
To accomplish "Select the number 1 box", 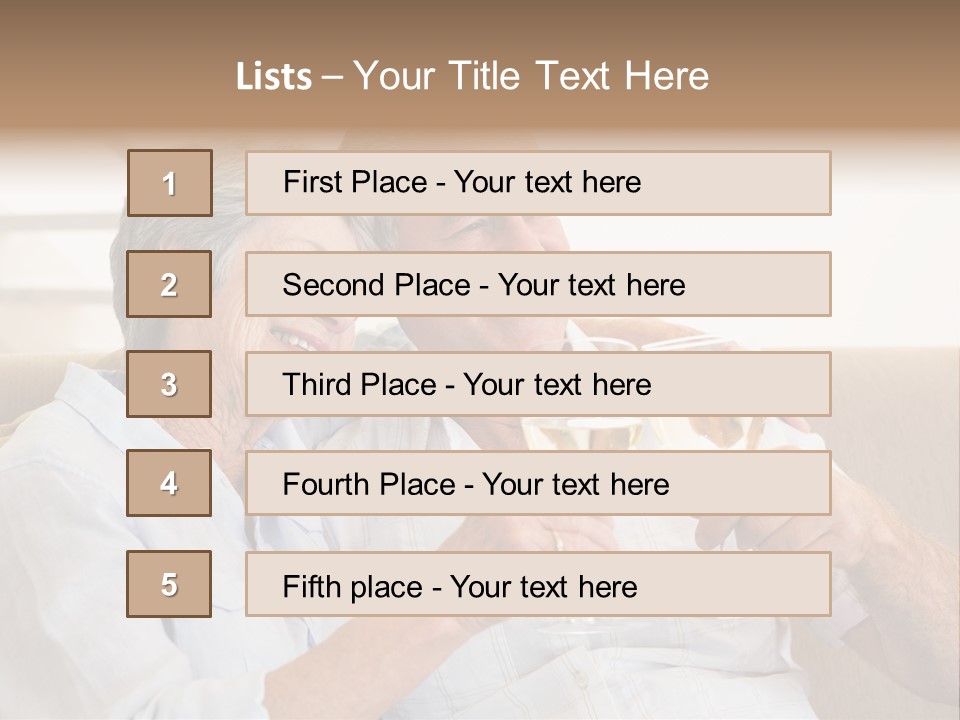I will click(170, 183).
